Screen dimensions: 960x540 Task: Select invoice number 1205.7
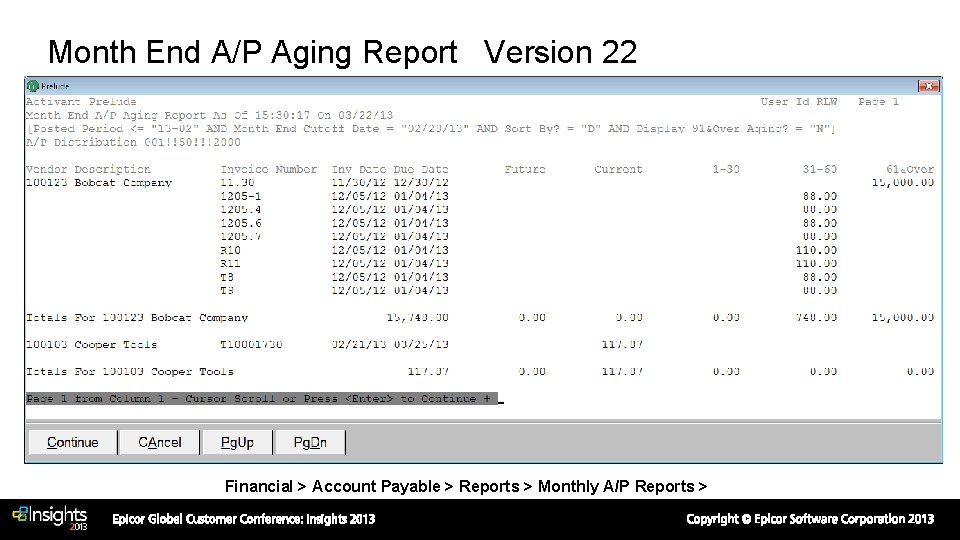click(x=241, y=236)
